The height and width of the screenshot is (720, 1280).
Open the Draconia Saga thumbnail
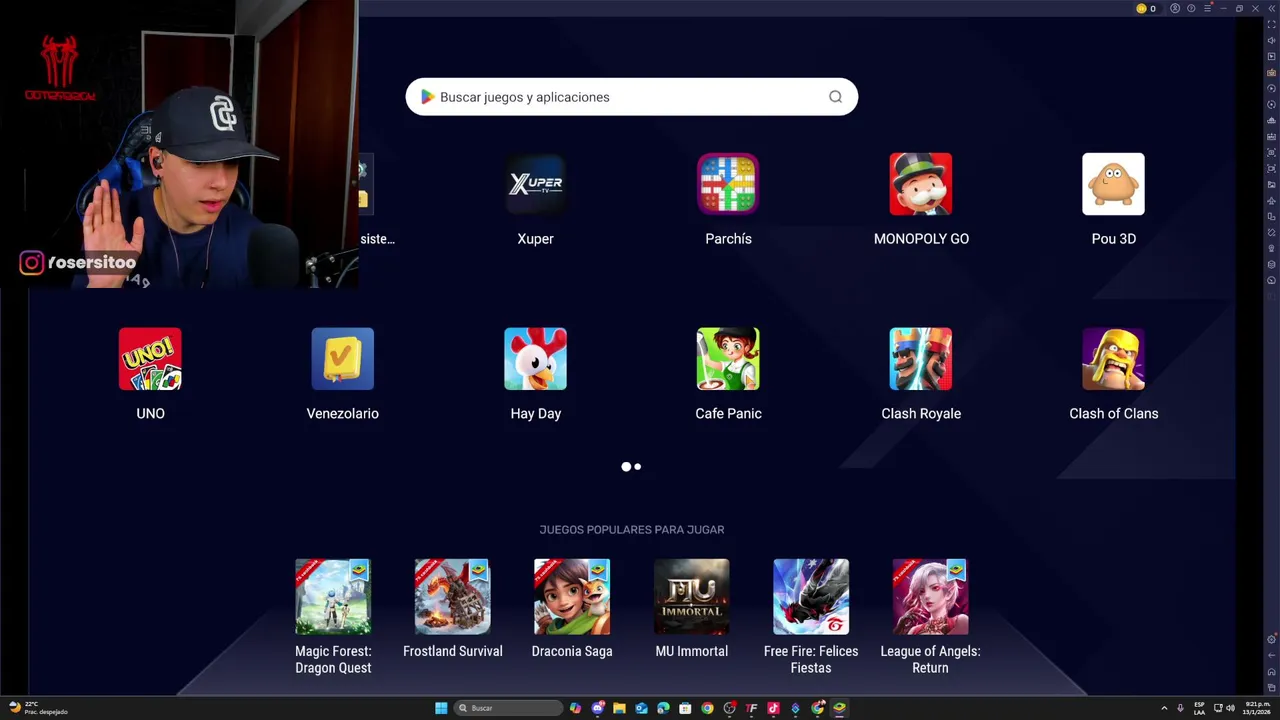click(572, 597)
